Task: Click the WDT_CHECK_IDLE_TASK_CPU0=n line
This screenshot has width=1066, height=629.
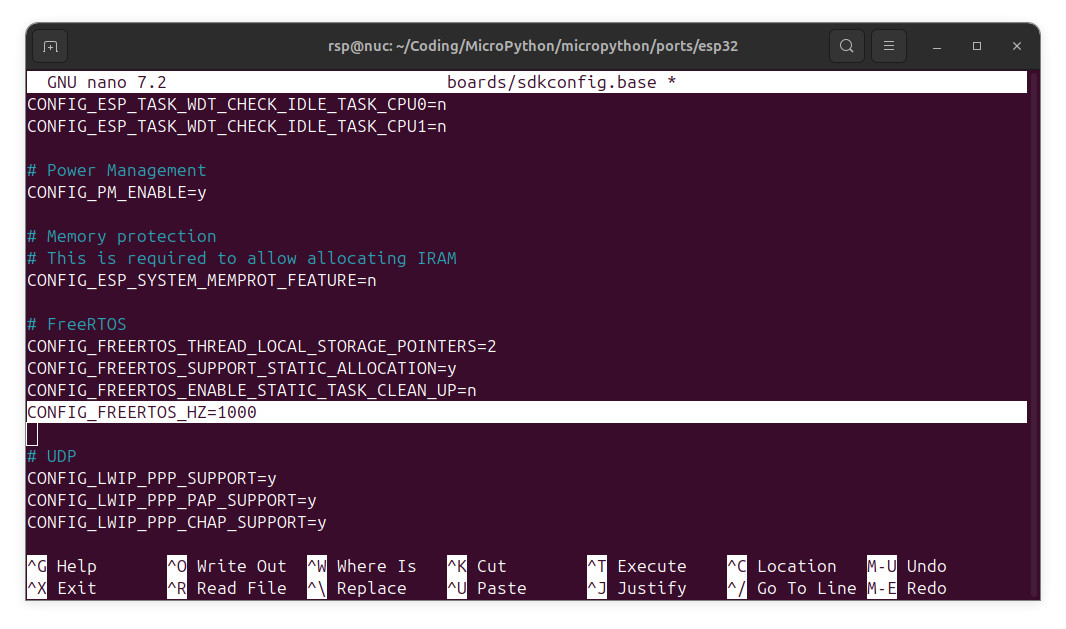Action: pos(237,104)
